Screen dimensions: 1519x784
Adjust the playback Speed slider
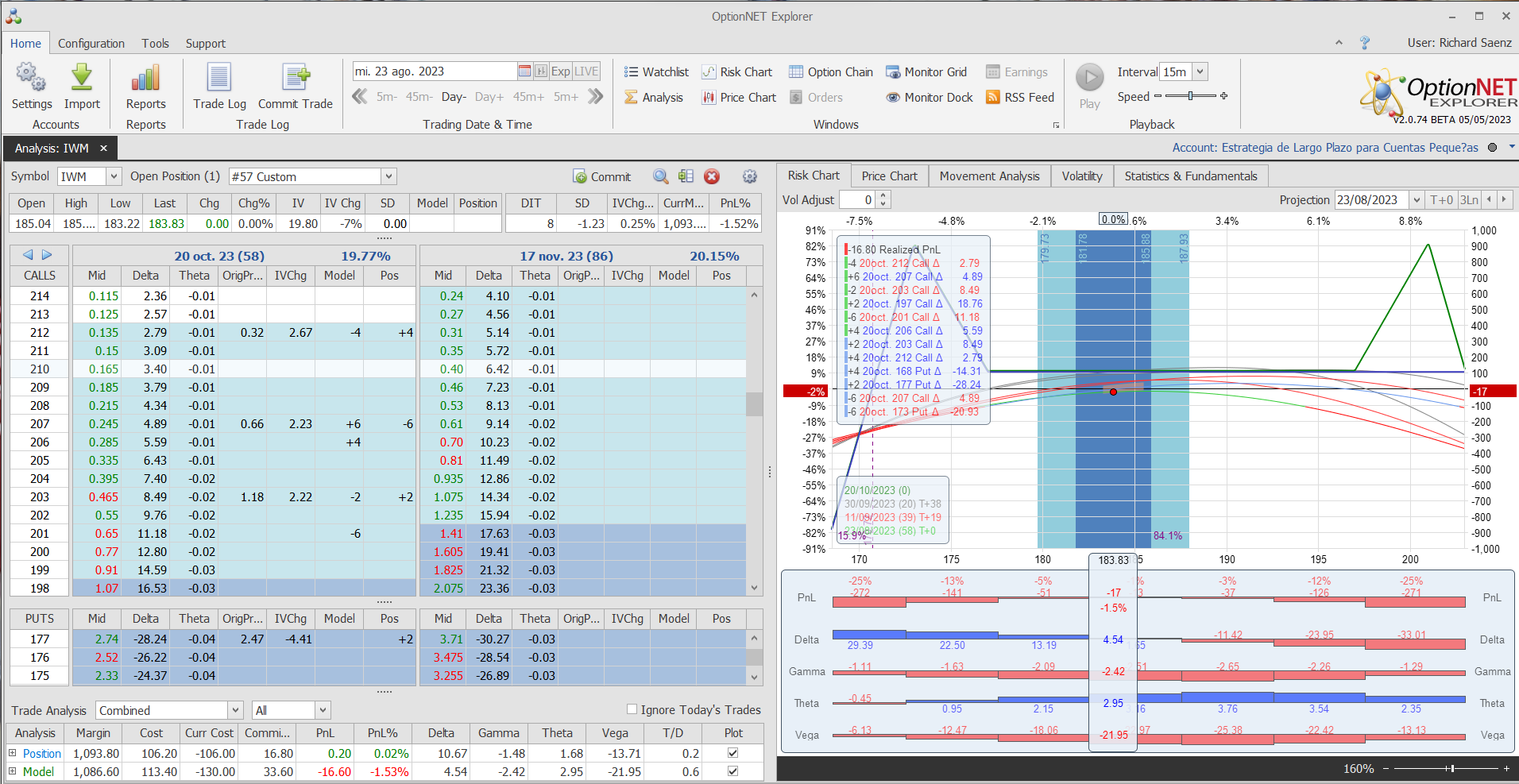1190,96
